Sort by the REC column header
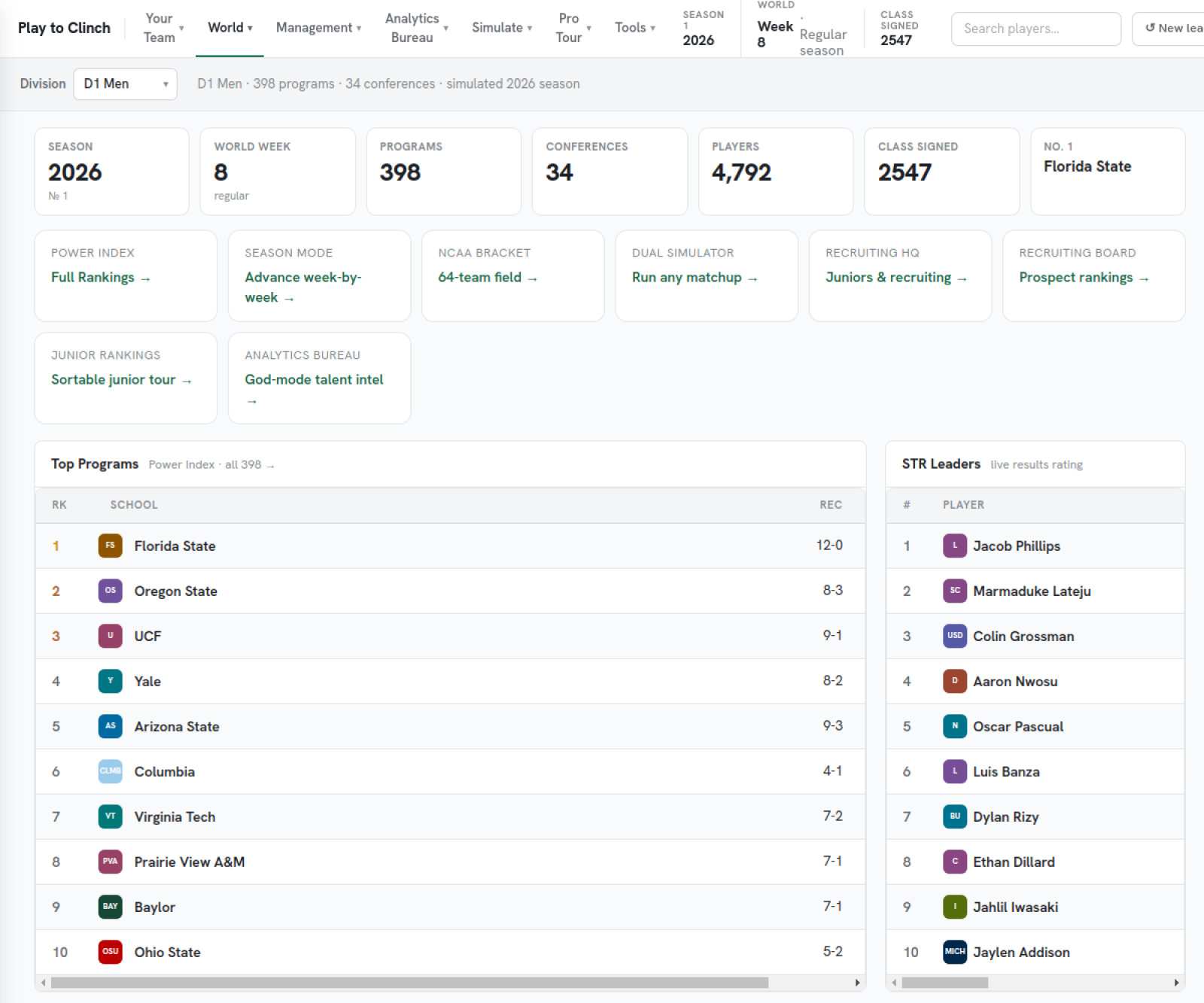The width and height of the screenshot is (1204, 1003). click(x=830, y=505)
